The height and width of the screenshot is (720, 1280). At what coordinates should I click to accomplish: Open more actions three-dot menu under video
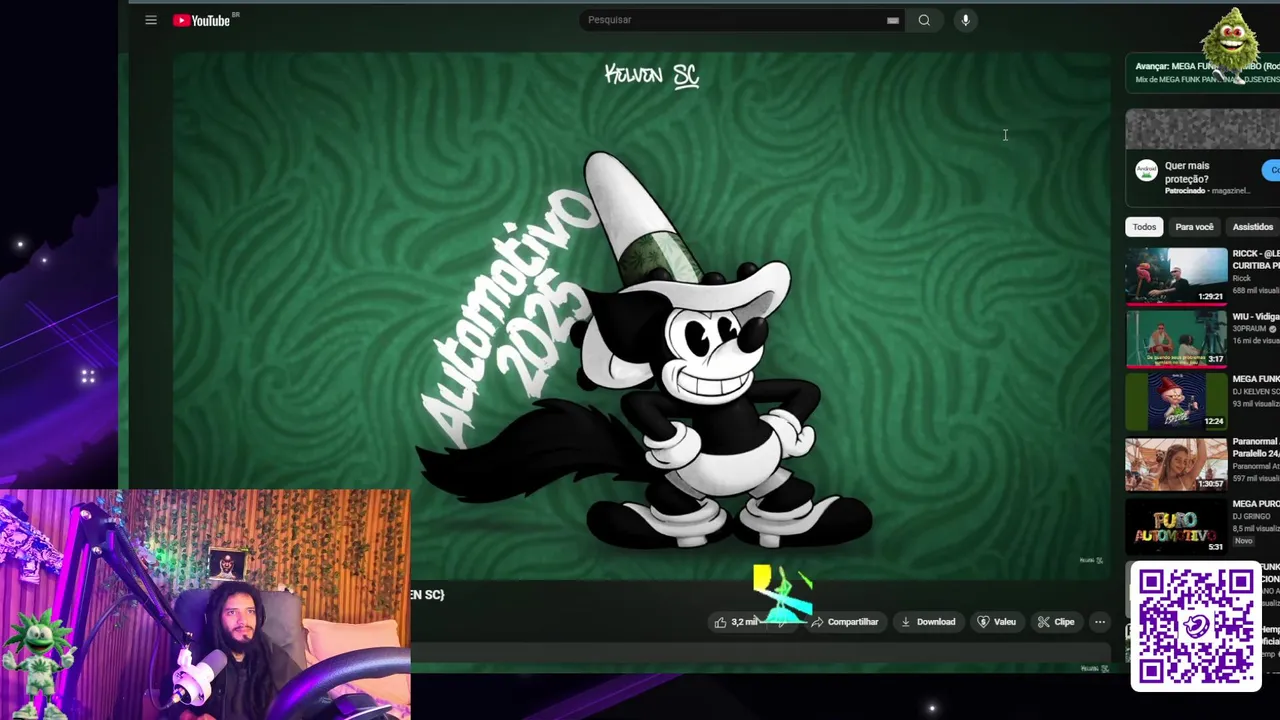click(1100, 622)
